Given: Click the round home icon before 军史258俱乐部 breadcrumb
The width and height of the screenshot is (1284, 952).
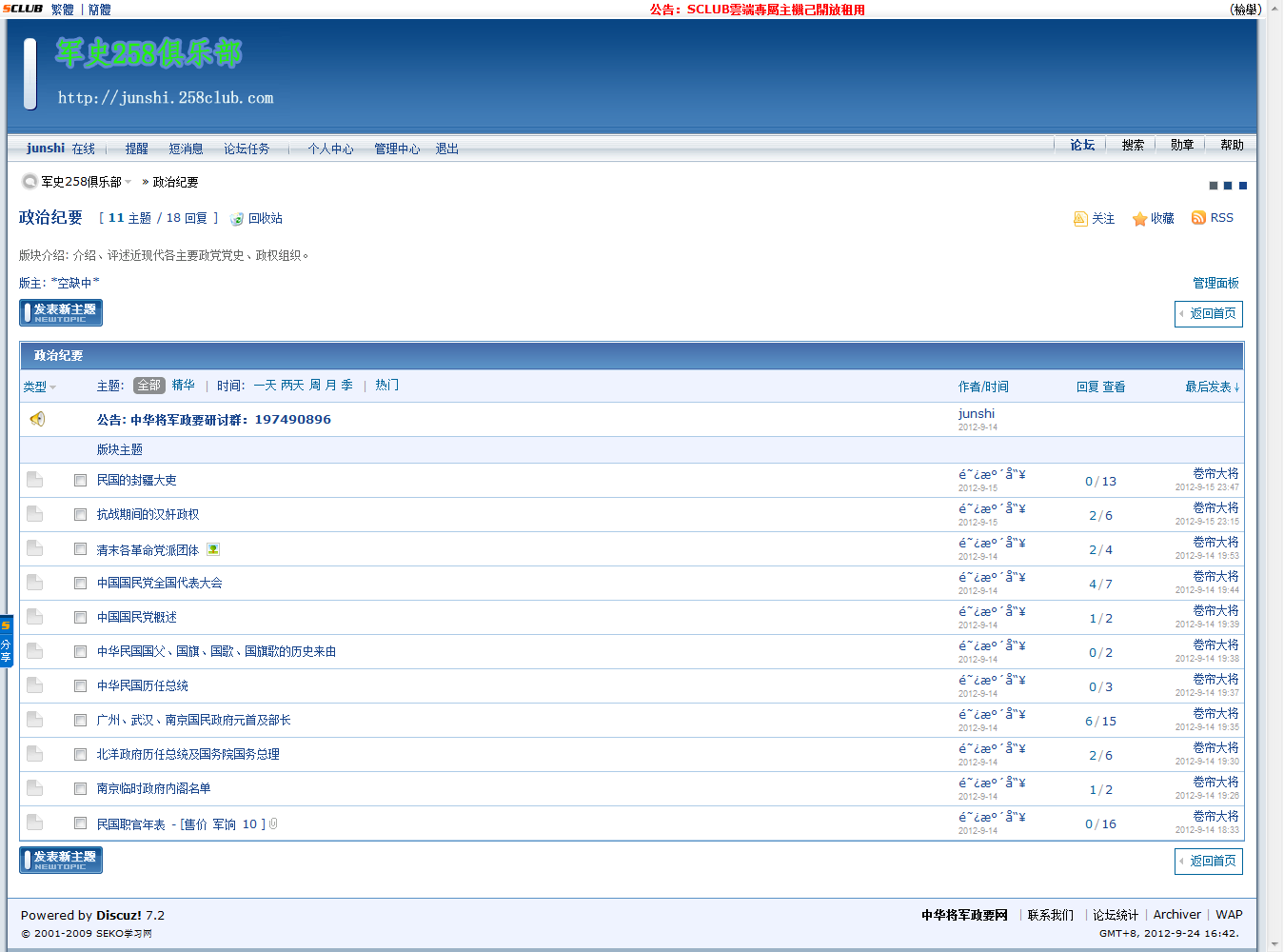Looking at the screenshot, I should tap(30, 181).
